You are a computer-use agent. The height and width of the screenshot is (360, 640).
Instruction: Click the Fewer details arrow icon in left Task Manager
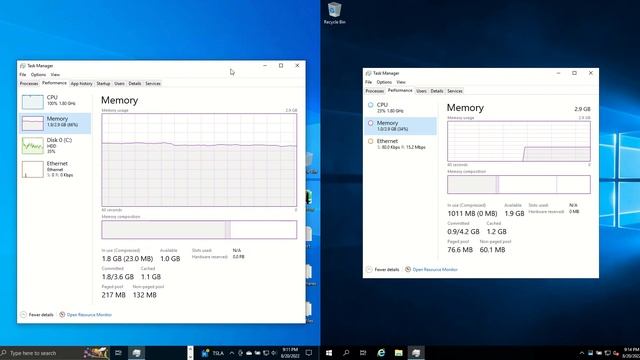click(x=23, y=315)
